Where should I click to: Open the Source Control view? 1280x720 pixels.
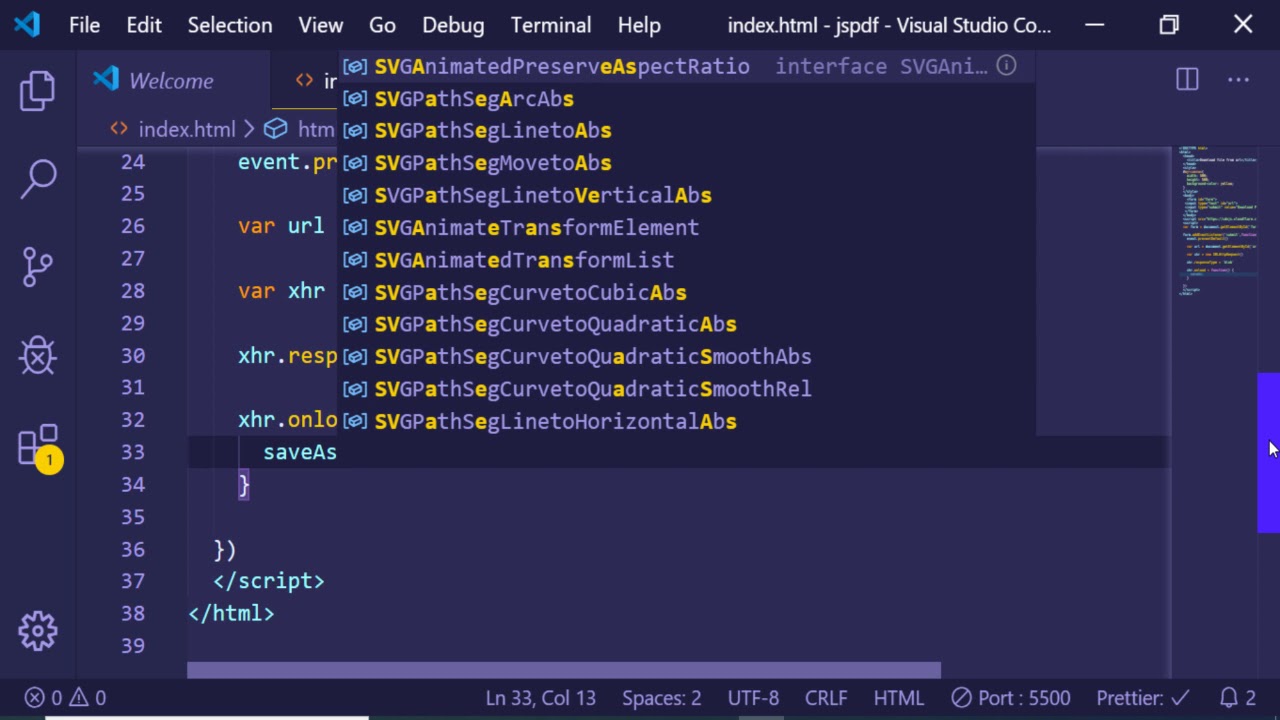point(38,267)
